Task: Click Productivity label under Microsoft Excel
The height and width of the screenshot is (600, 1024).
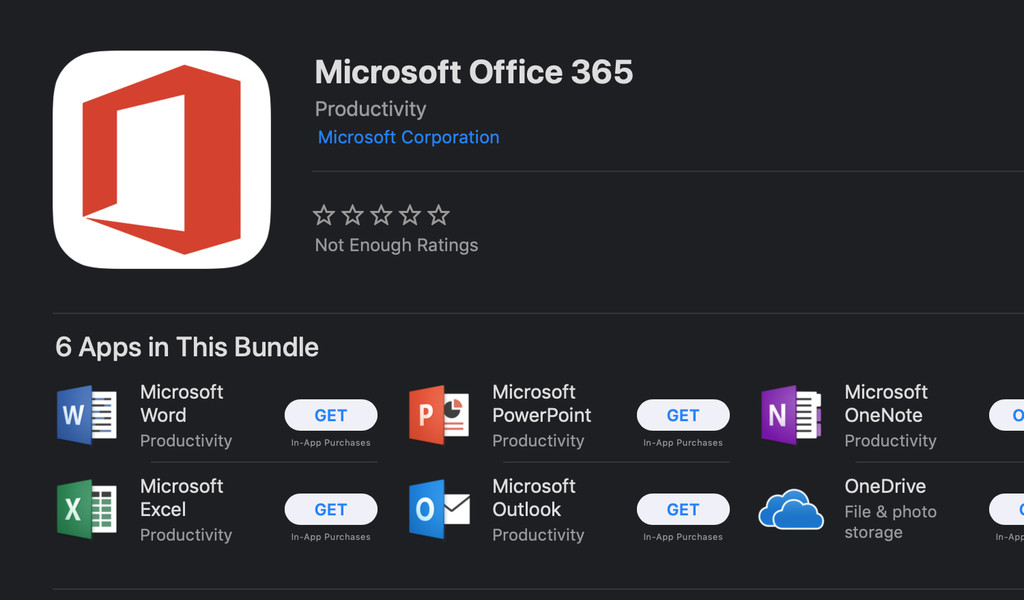Action: [x=186, y=535]
